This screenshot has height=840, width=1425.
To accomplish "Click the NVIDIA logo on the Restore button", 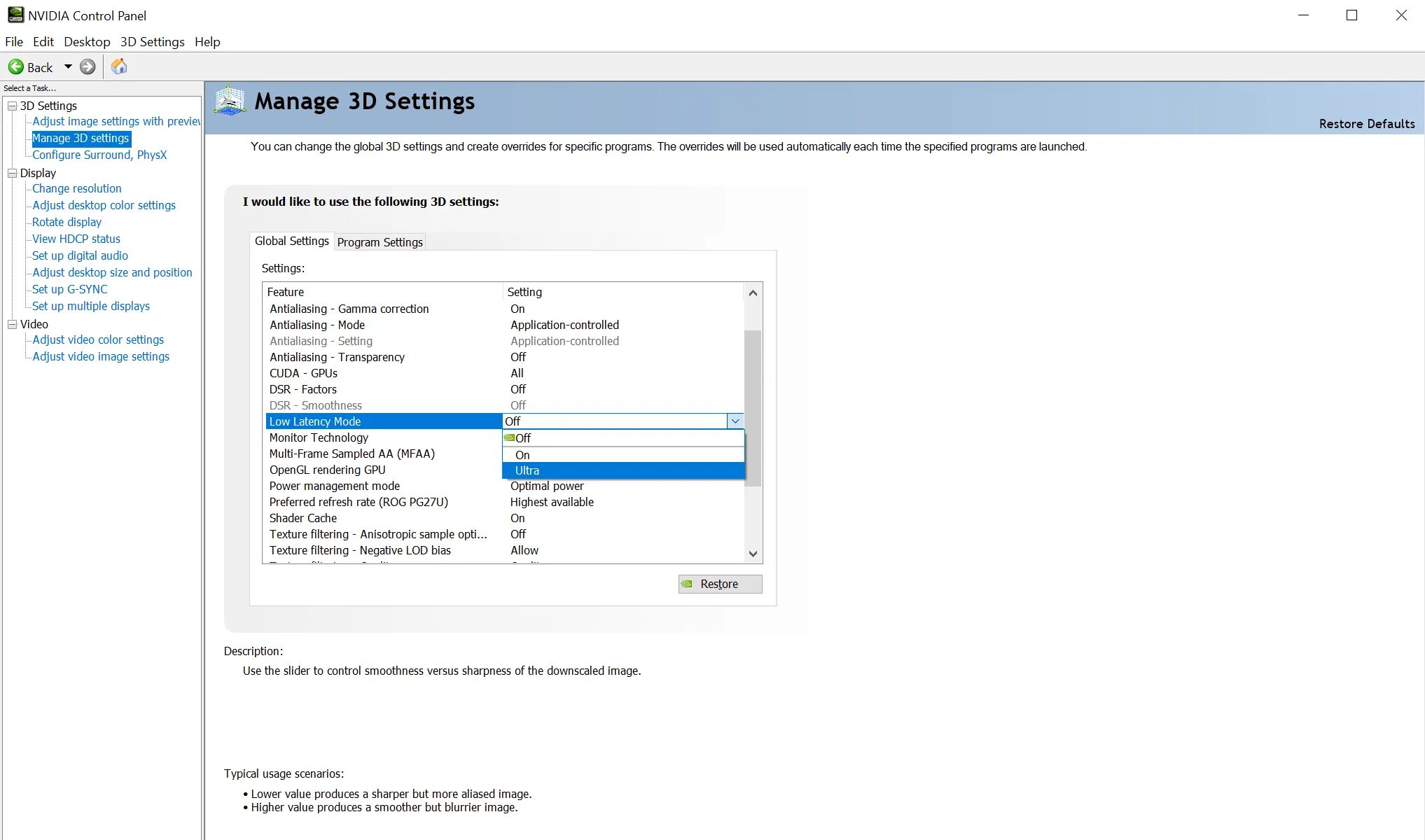I will coord(687,584).
